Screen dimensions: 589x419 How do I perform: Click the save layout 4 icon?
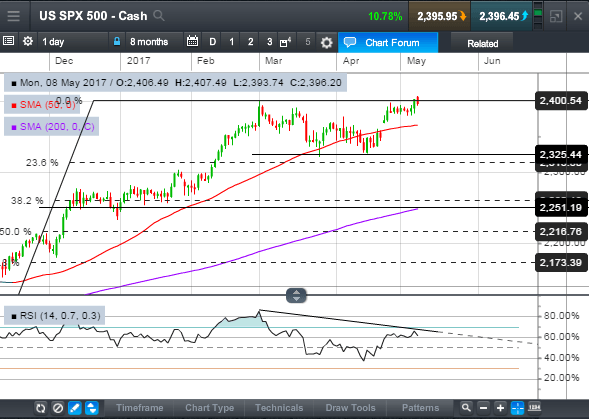285,42
